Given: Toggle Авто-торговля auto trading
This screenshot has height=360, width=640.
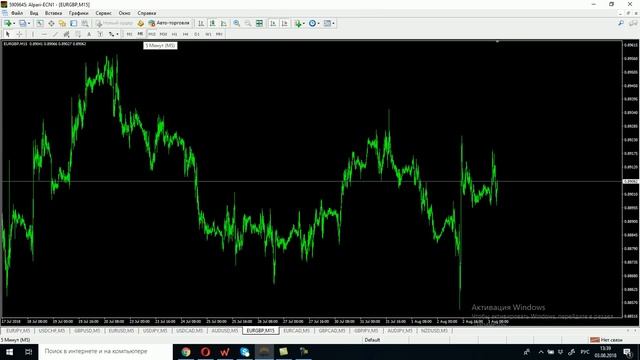Looking at the screenshot, I should pyautogui.click(x=170, y=23).
